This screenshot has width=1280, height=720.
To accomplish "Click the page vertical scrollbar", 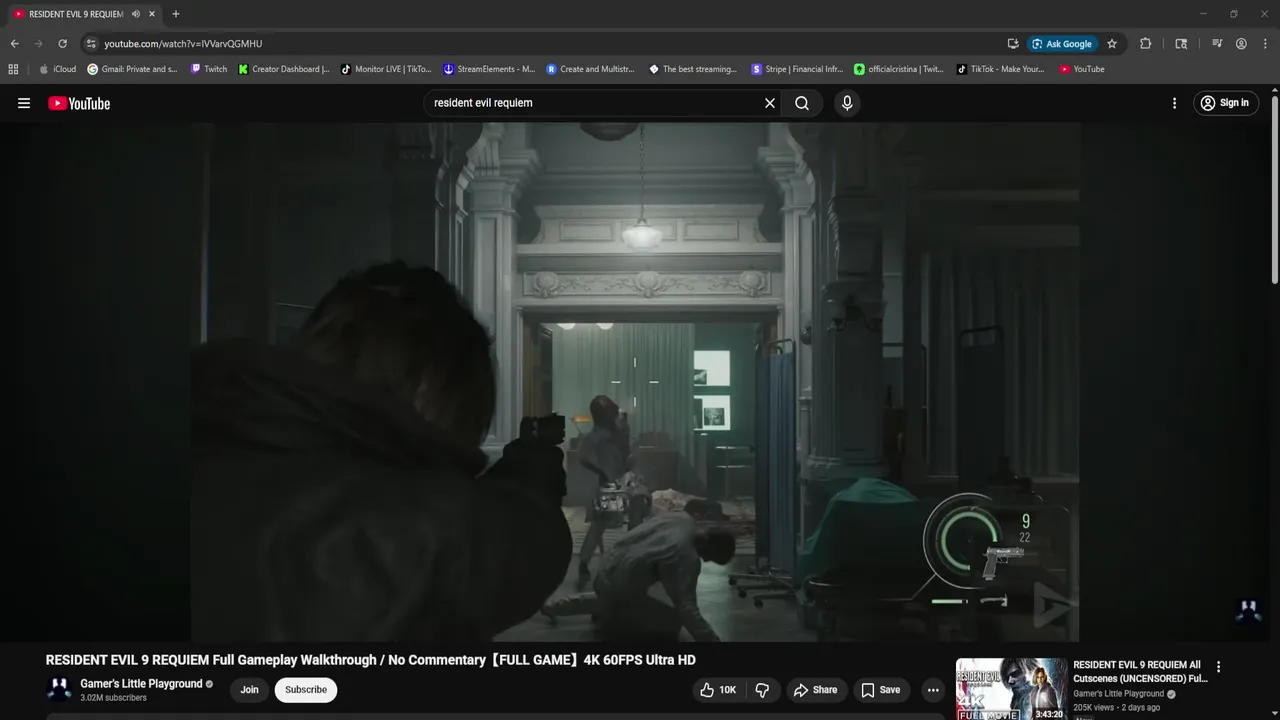I will click(x=1274, y=190).
